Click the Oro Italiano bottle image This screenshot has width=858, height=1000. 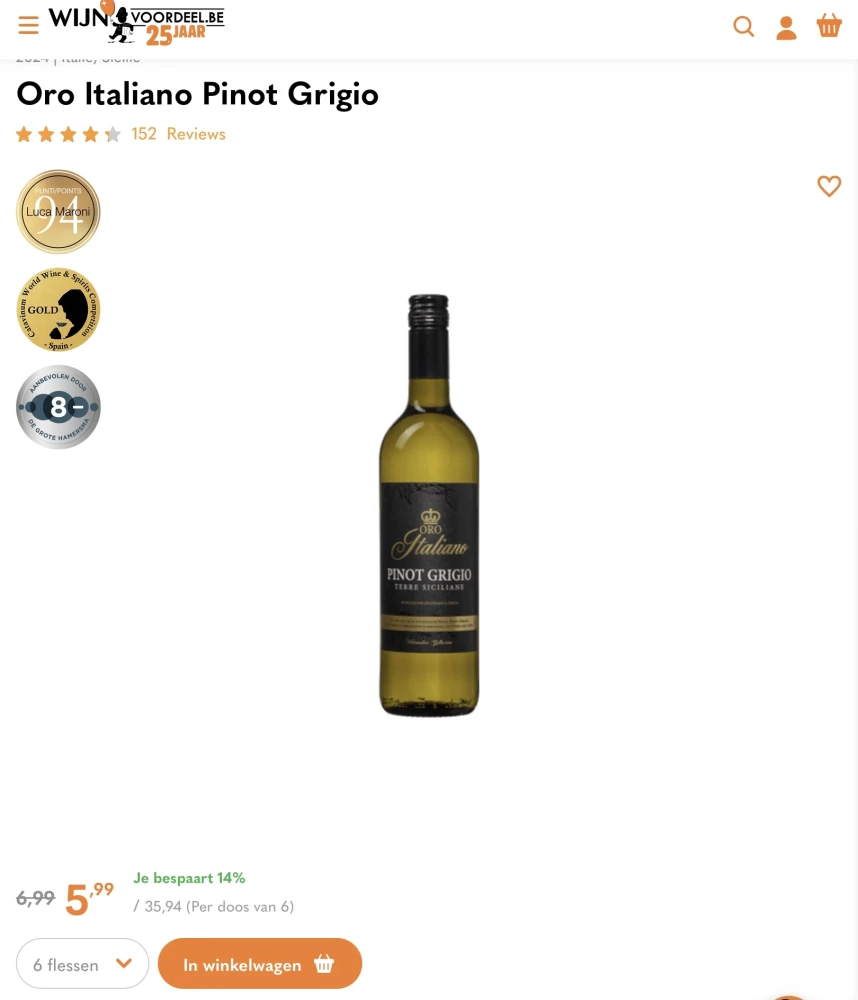429,505
